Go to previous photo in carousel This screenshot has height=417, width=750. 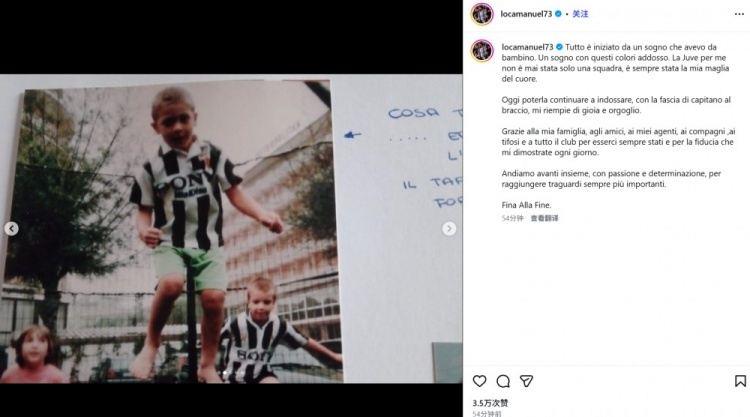[x=11, y=229]
